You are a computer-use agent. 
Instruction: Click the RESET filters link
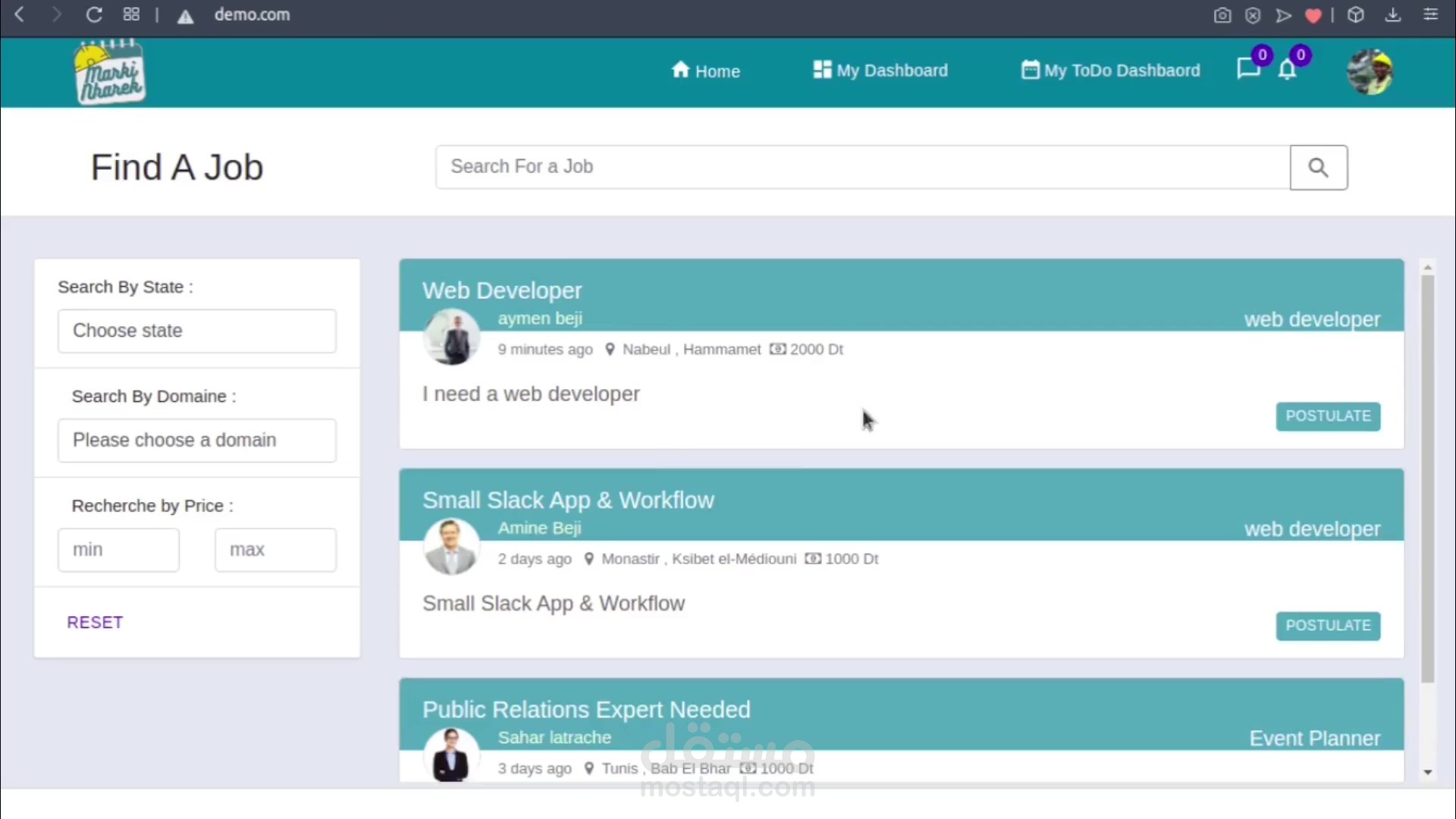click(95, 623)
